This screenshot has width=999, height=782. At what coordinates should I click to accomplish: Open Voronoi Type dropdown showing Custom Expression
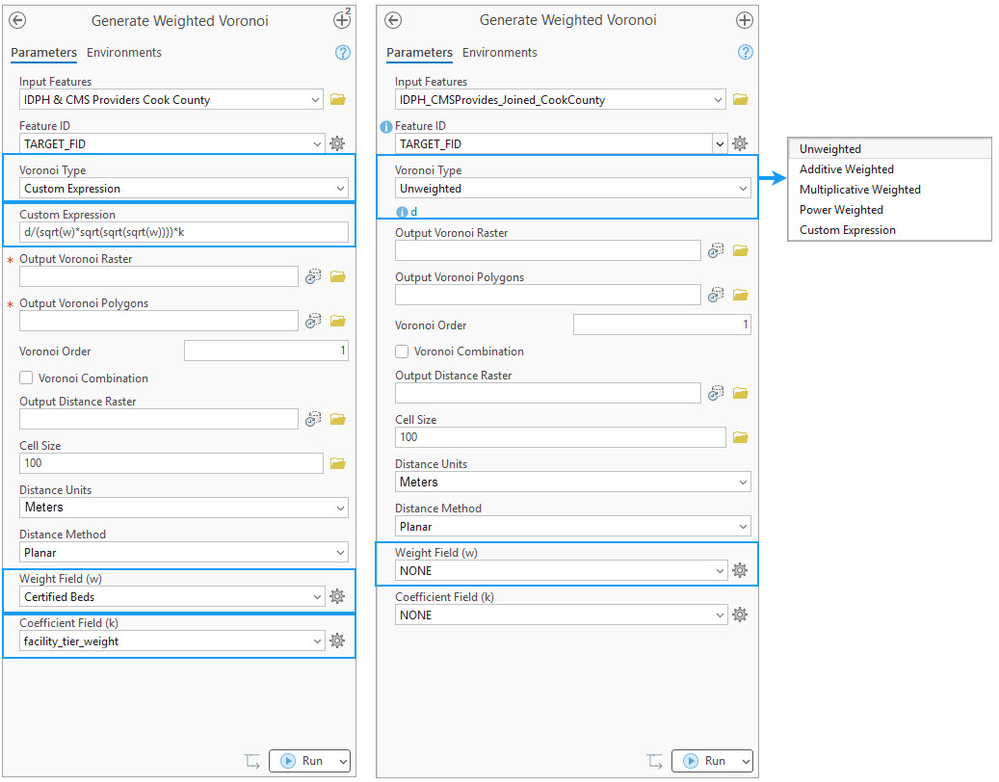(x=183, y=188)
